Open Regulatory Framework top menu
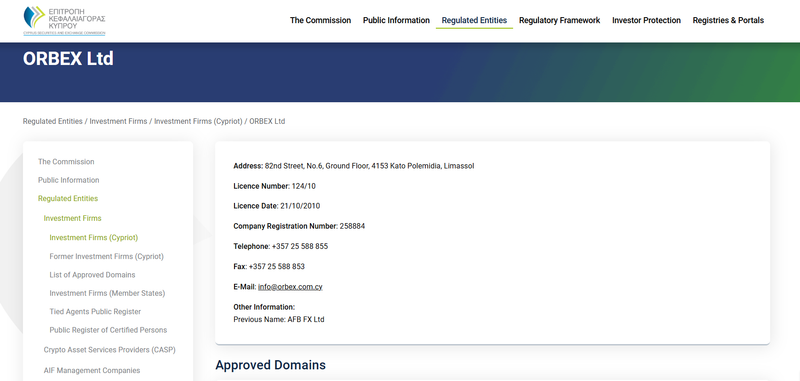800x381 pixels. coord(560,20)
